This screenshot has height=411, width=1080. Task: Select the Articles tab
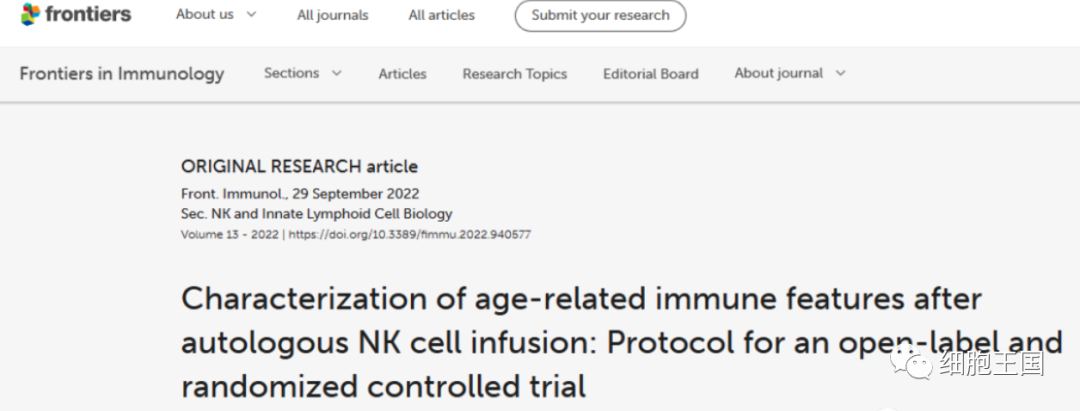[402, 74]
